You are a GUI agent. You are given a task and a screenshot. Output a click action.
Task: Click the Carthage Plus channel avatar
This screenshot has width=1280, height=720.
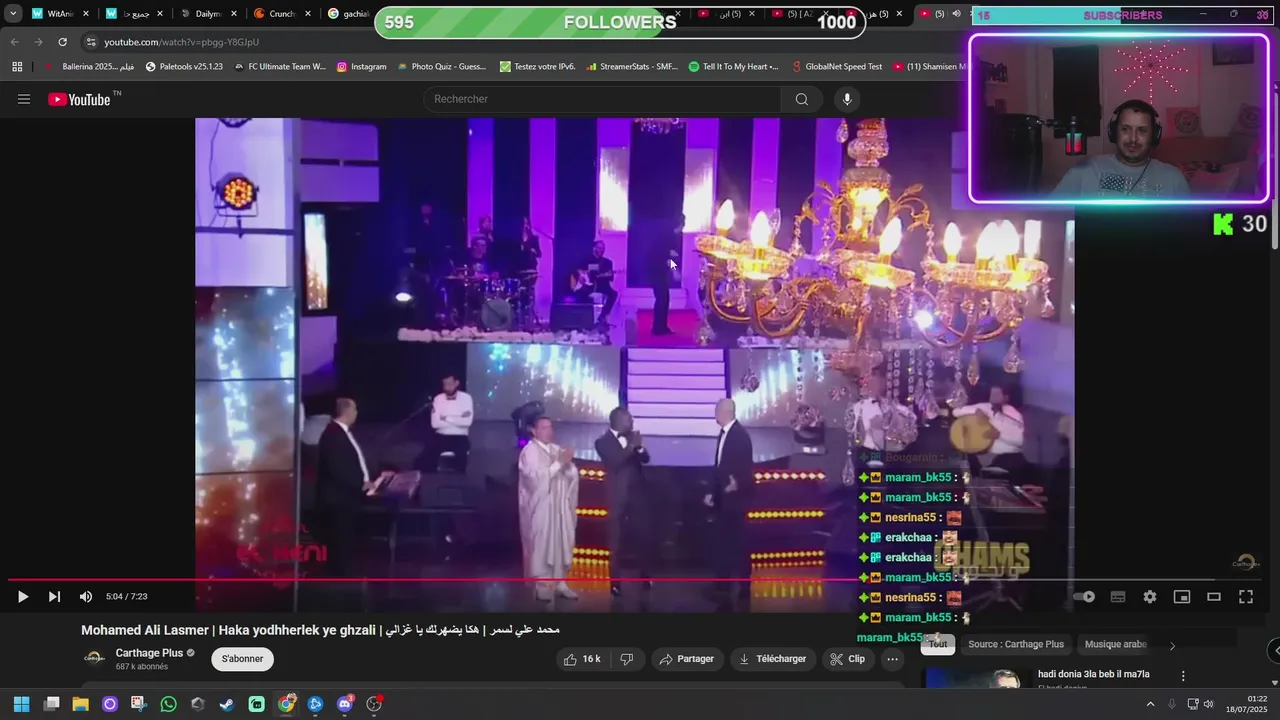pos(94,659)
